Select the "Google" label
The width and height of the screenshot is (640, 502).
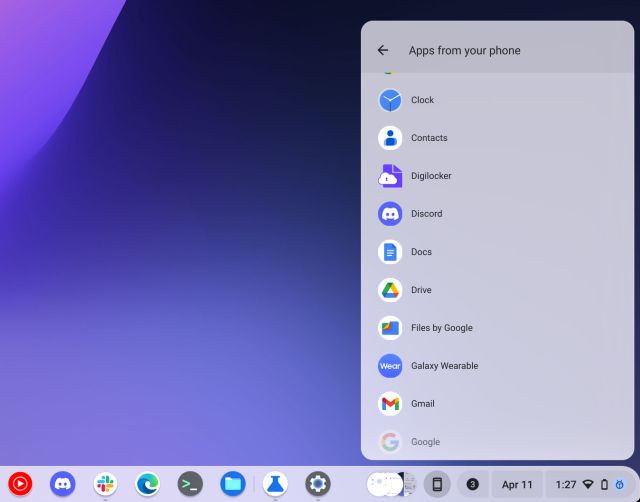pos(425,442)
